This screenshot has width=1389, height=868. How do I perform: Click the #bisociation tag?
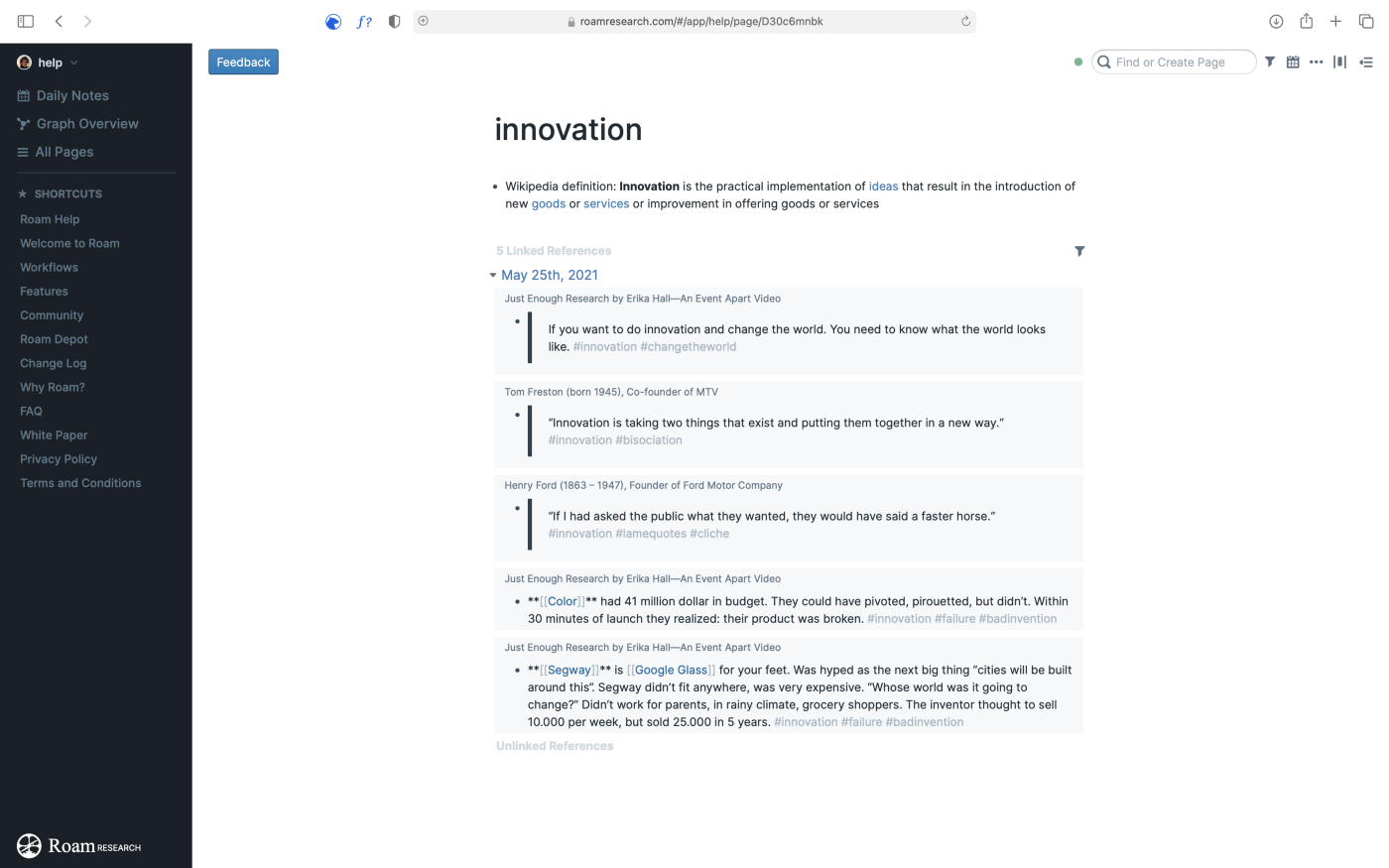(x=649, y=439)
